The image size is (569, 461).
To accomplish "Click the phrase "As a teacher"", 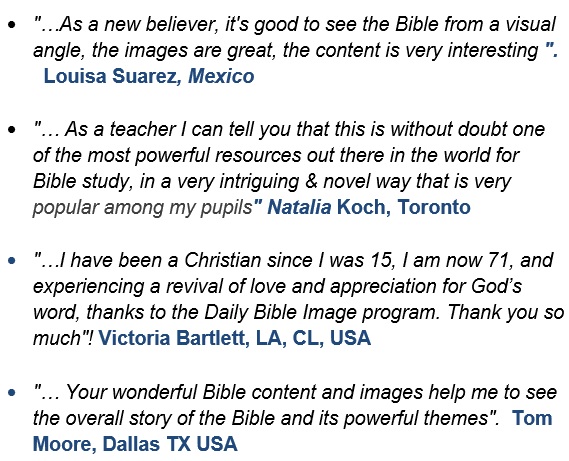I will click(121, 130).
